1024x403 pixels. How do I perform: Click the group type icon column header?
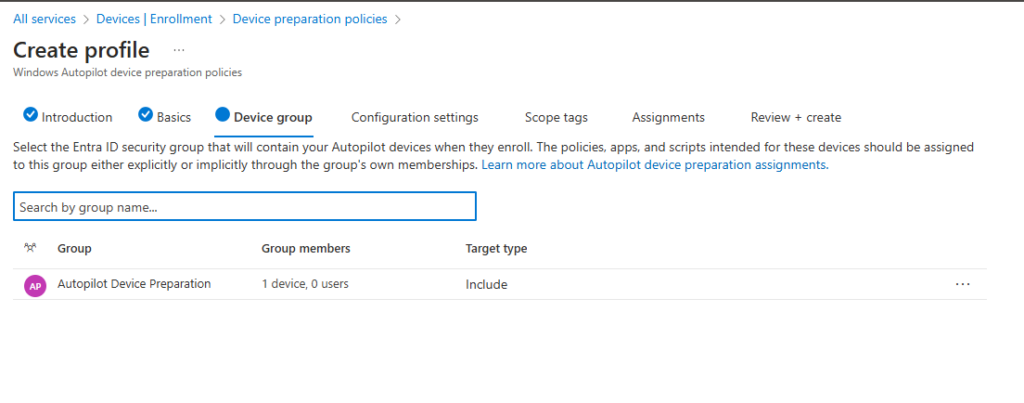(30, 248)
